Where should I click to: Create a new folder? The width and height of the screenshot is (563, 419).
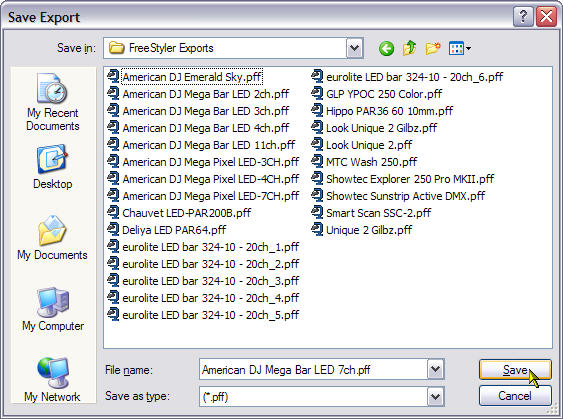coord(433,48)
